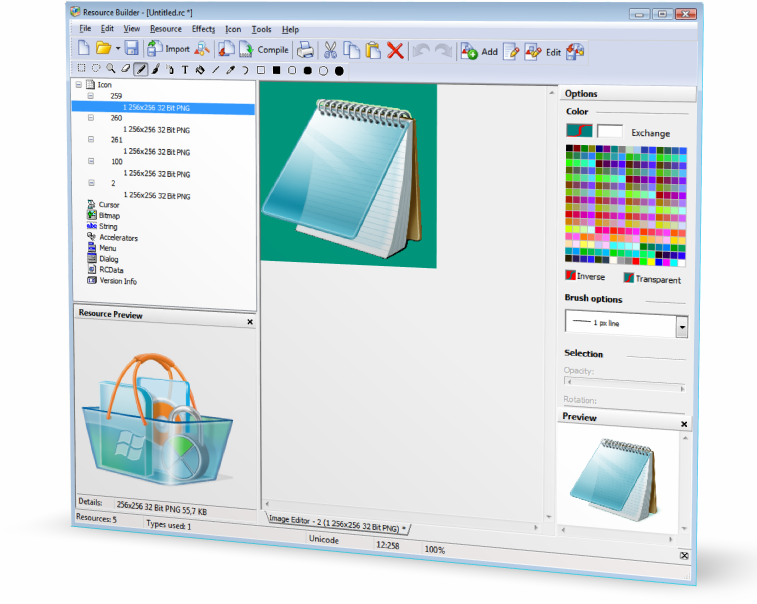Open the Brush options line dropdown
Image resolution: width=757 pixels, height=604 pixels.
click(x=681, y=326)
